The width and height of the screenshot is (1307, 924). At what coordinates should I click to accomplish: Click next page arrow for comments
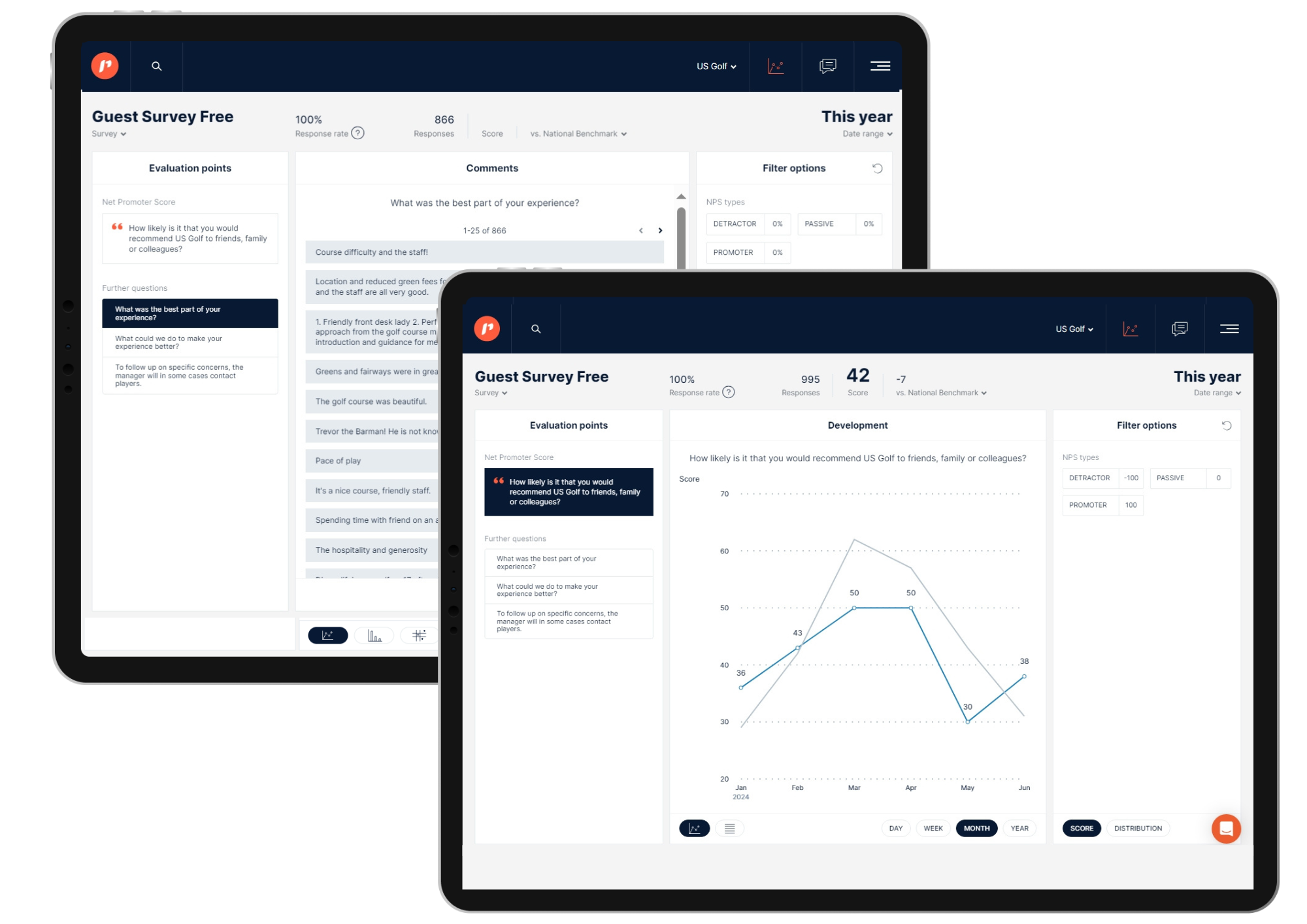[x=661, y=230]
